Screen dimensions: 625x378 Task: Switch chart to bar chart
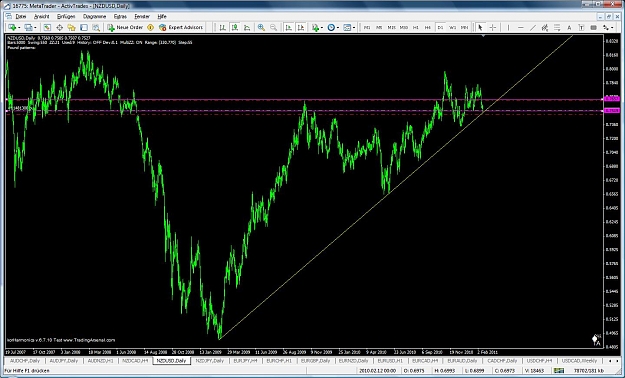pos(223,28)
